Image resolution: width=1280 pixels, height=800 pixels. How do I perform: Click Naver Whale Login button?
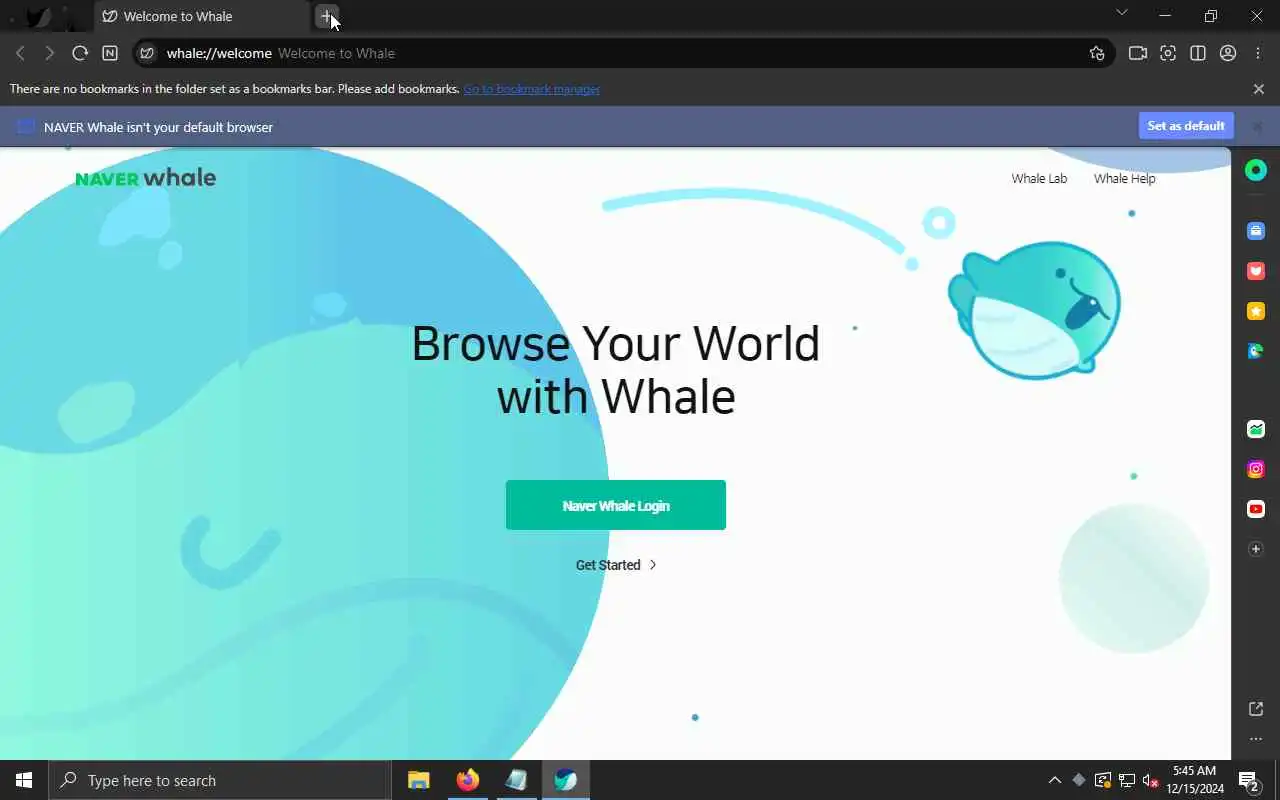pos(616,505)
